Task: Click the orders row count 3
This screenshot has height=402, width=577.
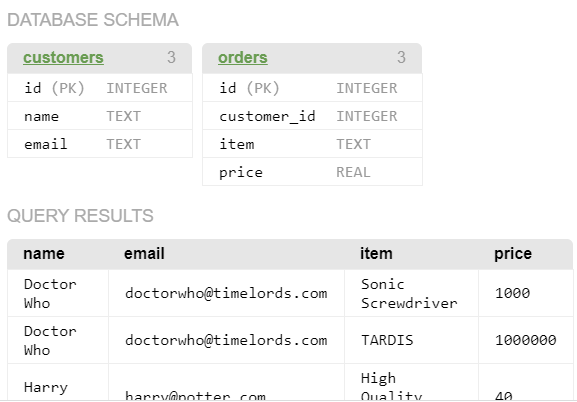Action: pyautogui.click(x=401, y=57)
